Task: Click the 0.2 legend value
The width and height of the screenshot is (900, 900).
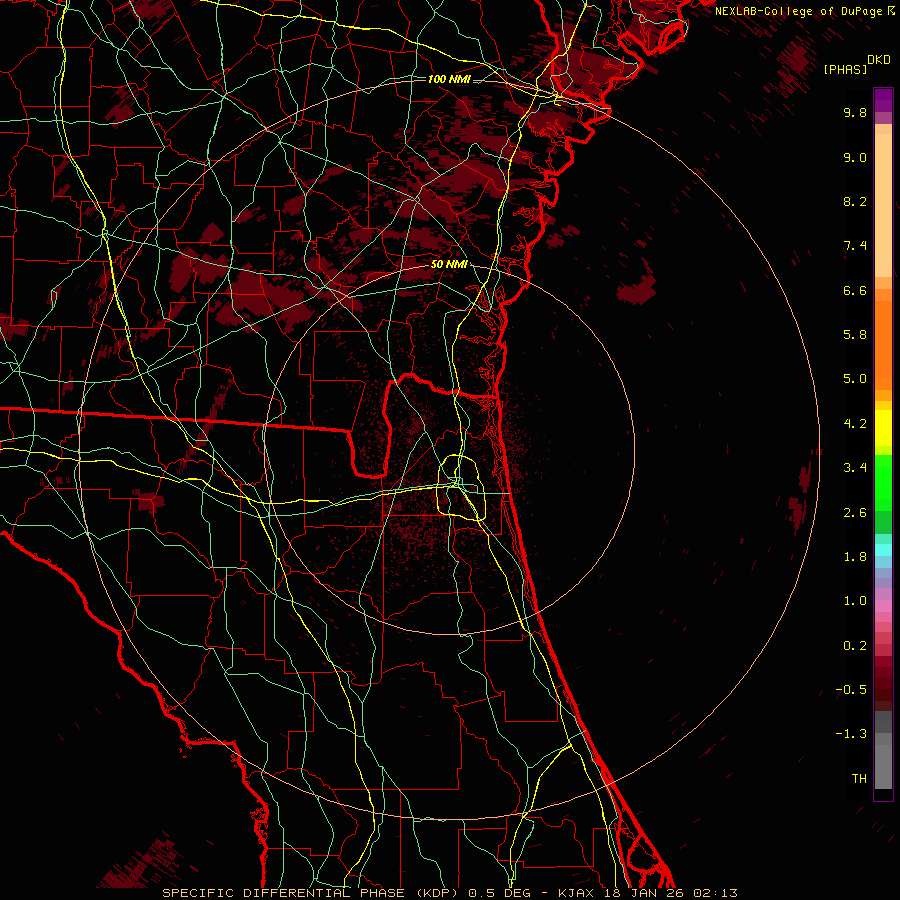Action: click(x=855, y=646)
